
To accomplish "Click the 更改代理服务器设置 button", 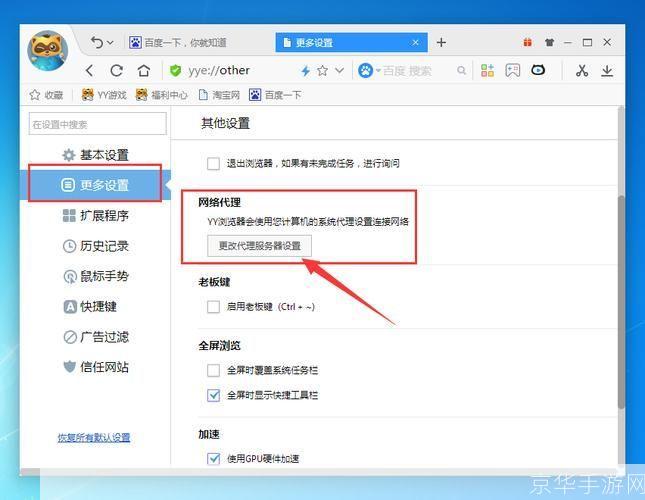I will point(259,245).
